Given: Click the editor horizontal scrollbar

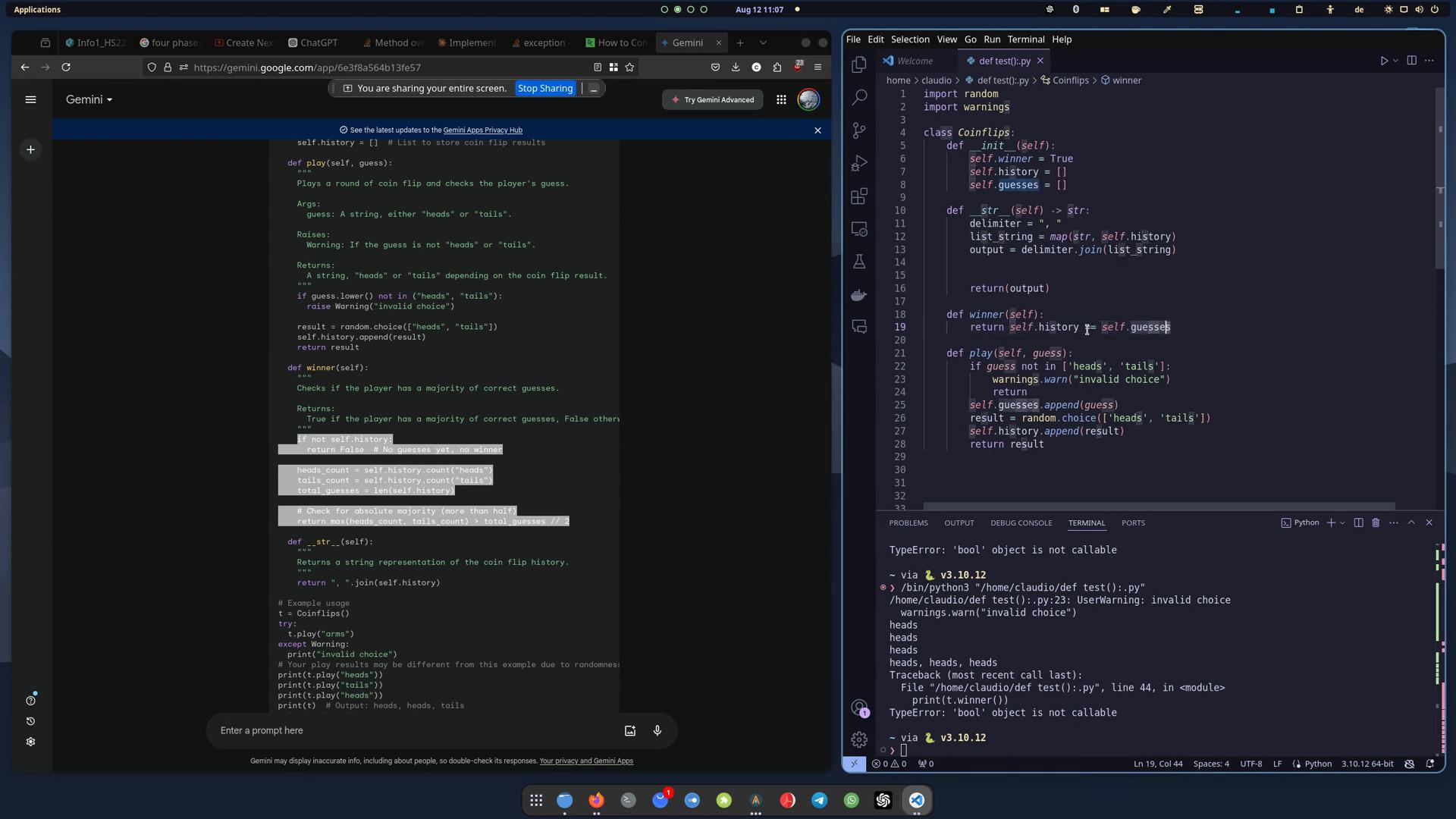Looking at the screenshot, I should pos(1159,506).
